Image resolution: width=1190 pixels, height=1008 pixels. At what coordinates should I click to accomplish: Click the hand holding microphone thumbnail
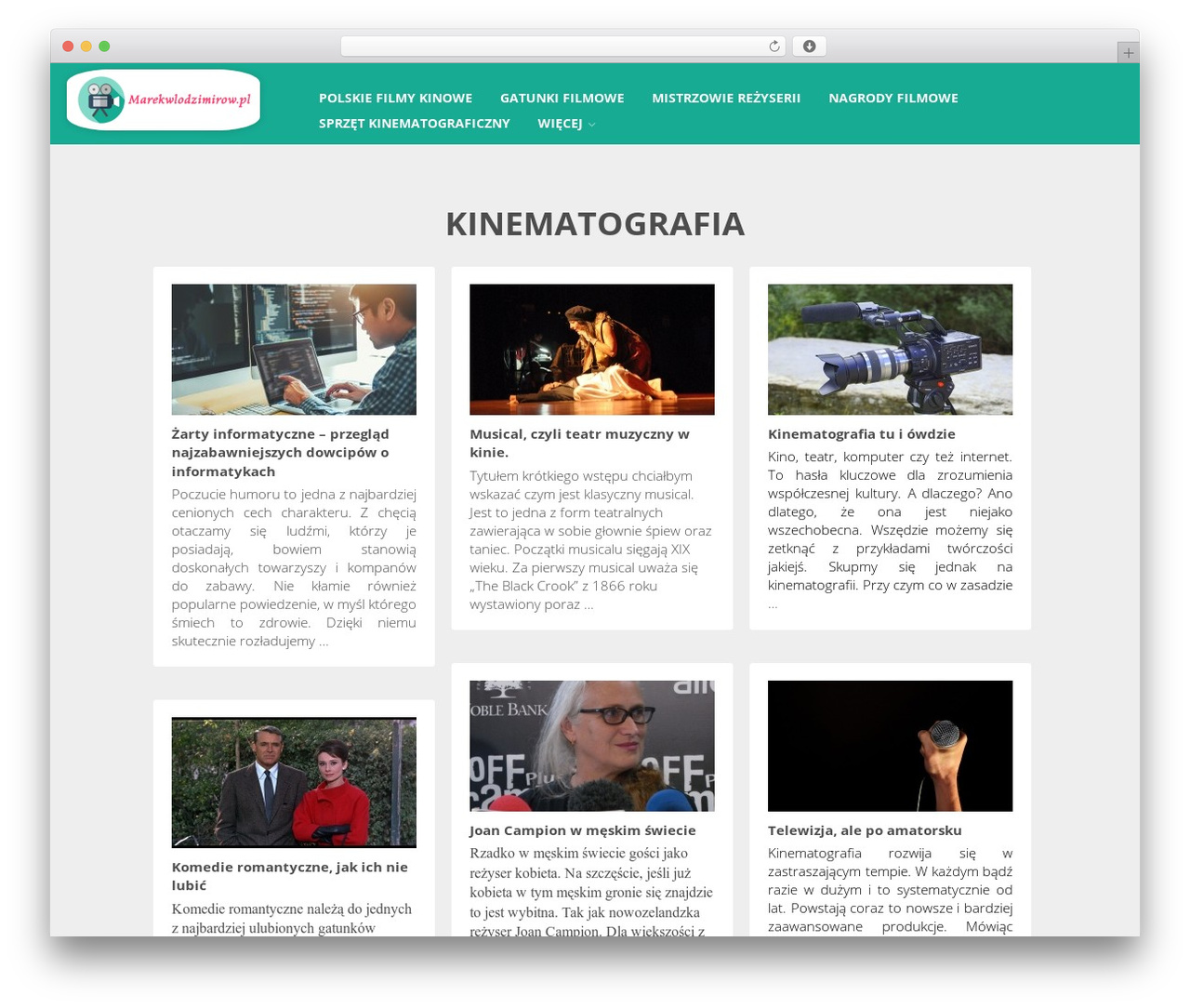coord(890,746)
